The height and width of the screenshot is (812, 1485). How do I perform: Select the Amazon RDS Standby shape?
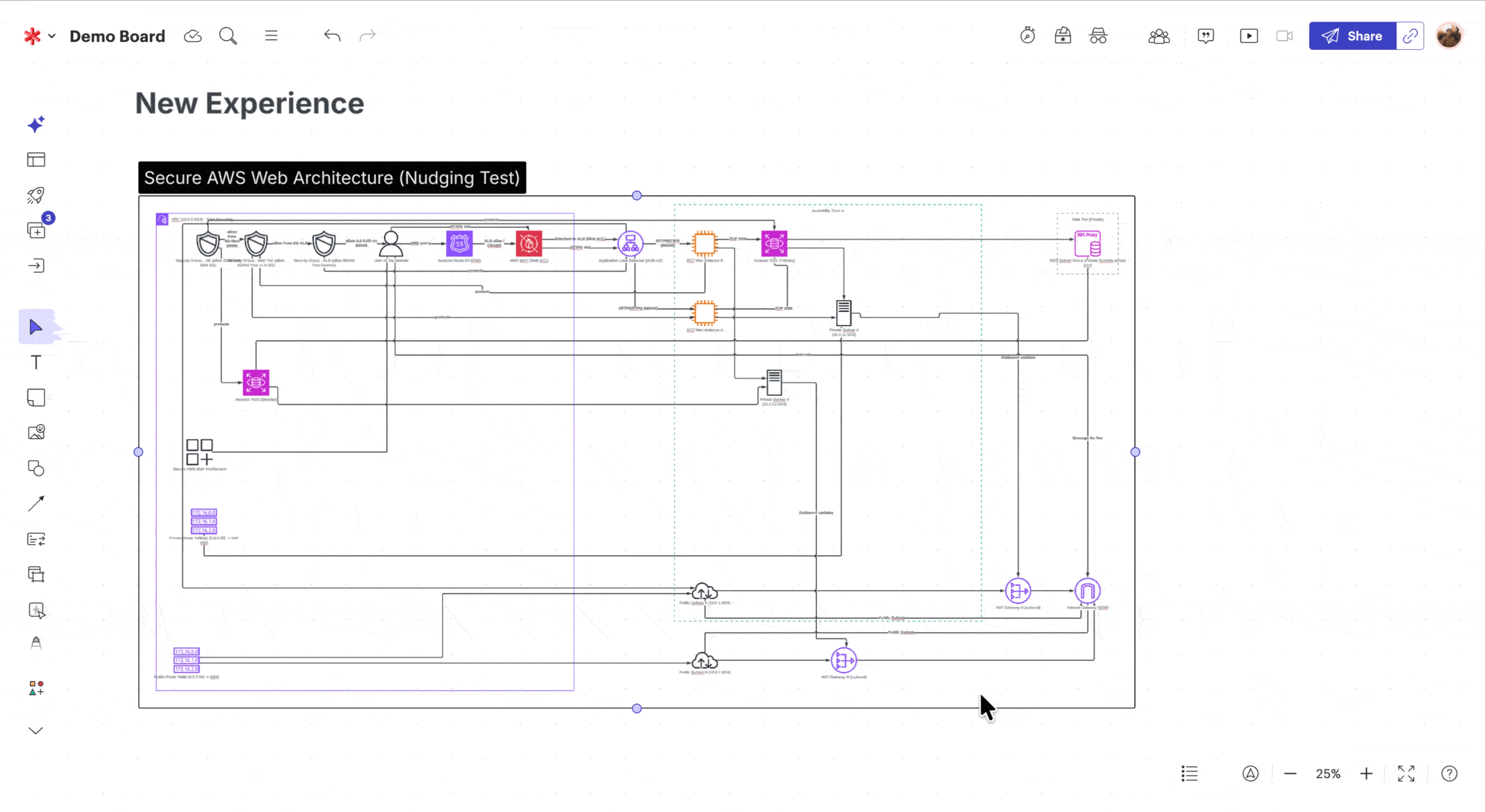(x=255, y=382)
